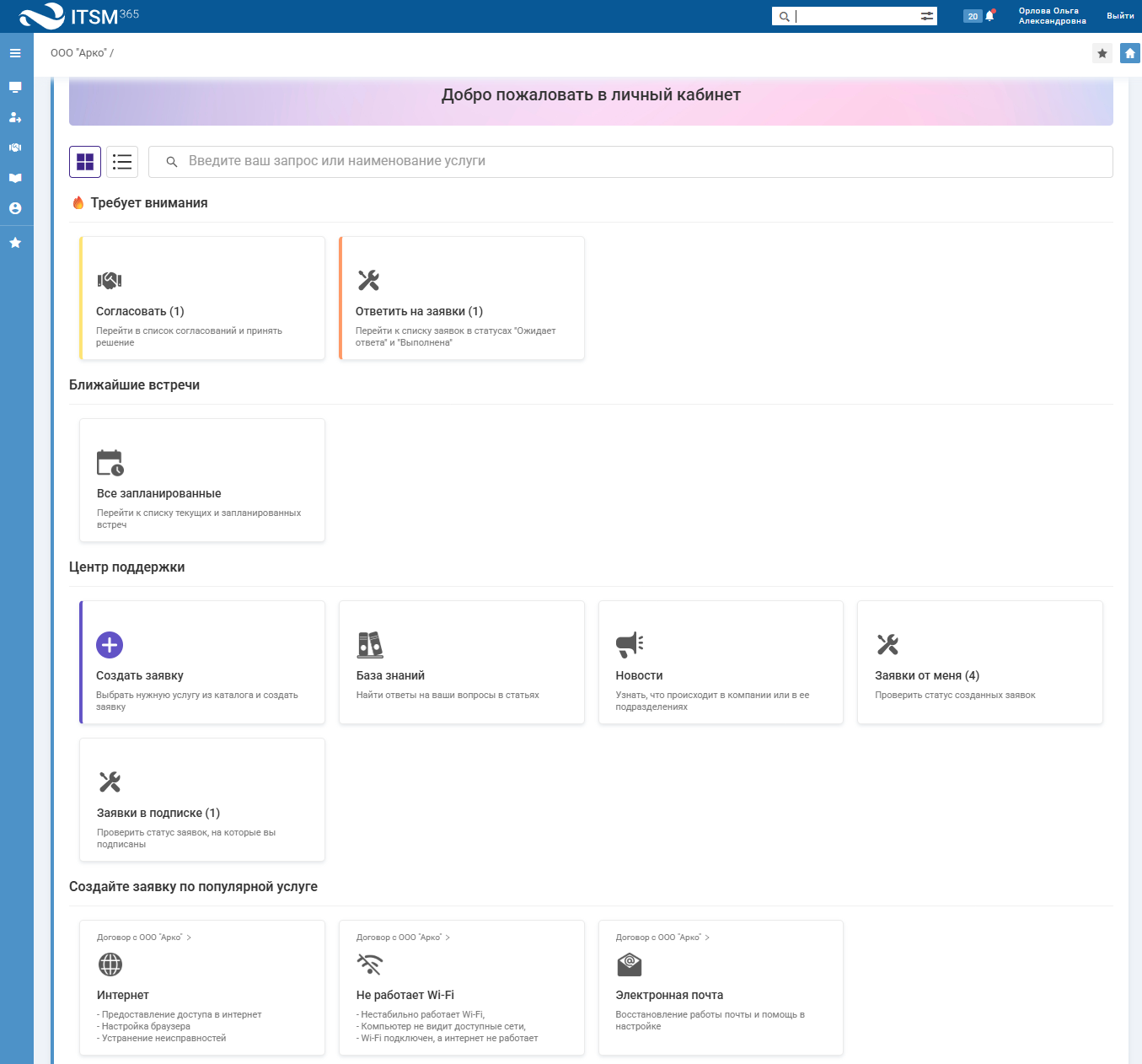Open the 'Создать заявку' card
Viewport: 1142px width, 1064px height.
tap(202, 663)
